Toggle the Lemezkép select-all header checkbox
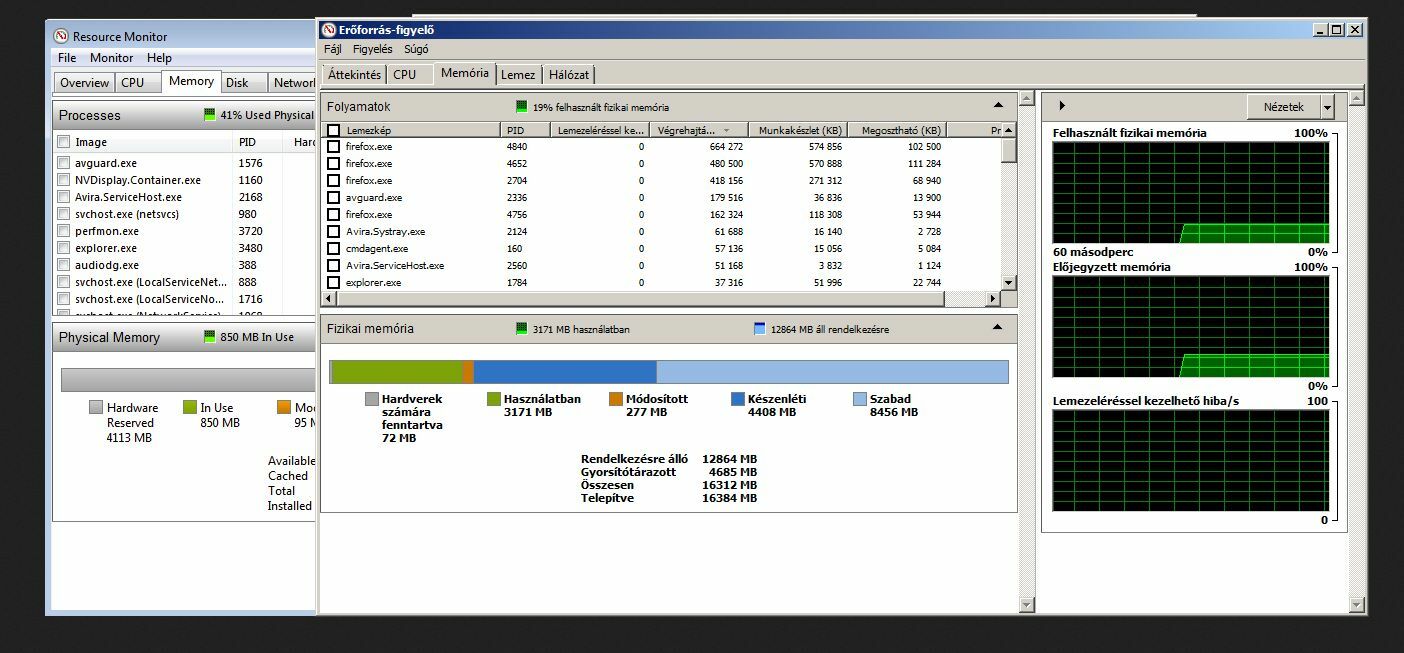The image size is (1404, 653). pyautogui.click(x=333, y=130)
